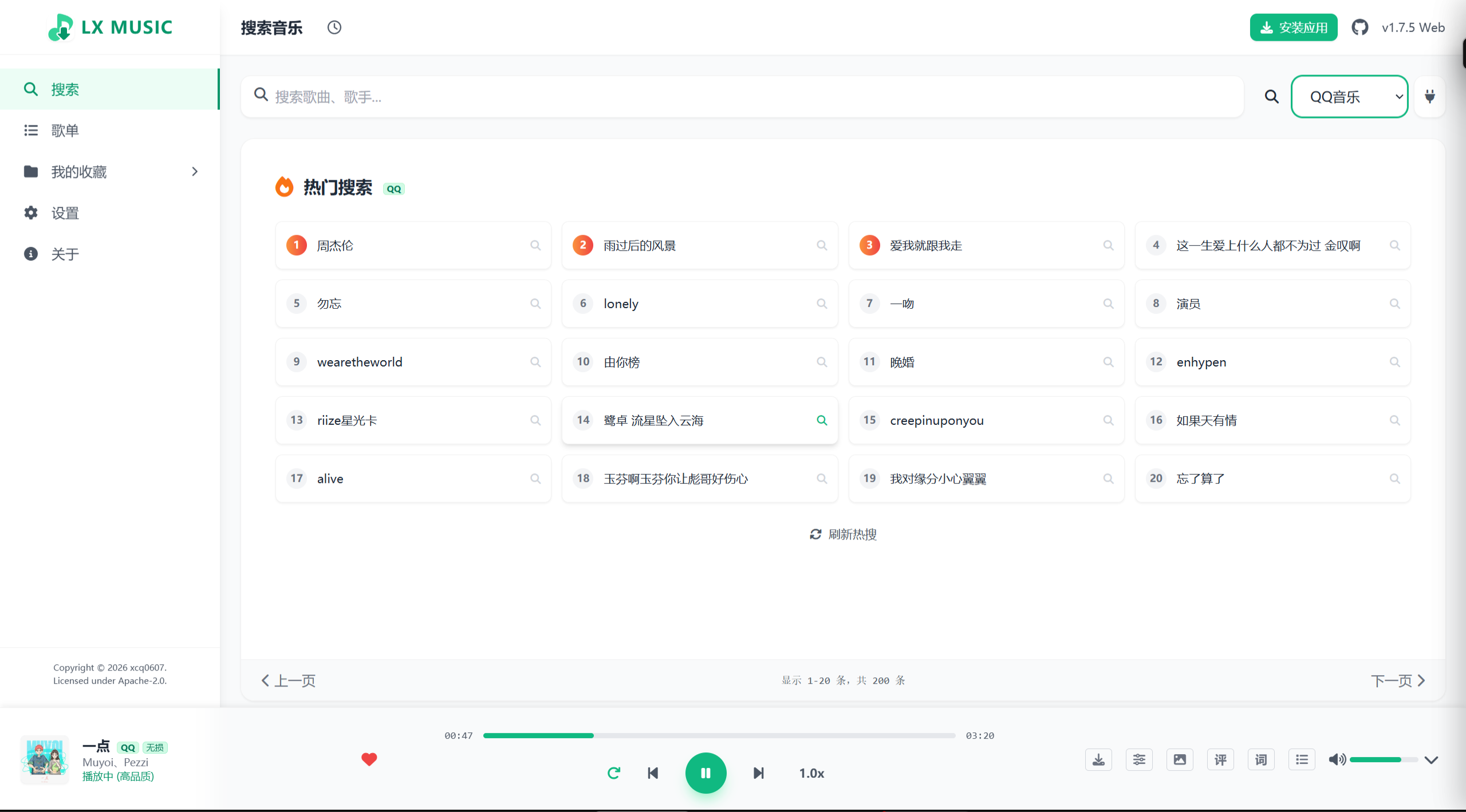The height and width of the screenshot is (812, 1466).
Task: Open the play queue list icon
Action: point(1301,759)
